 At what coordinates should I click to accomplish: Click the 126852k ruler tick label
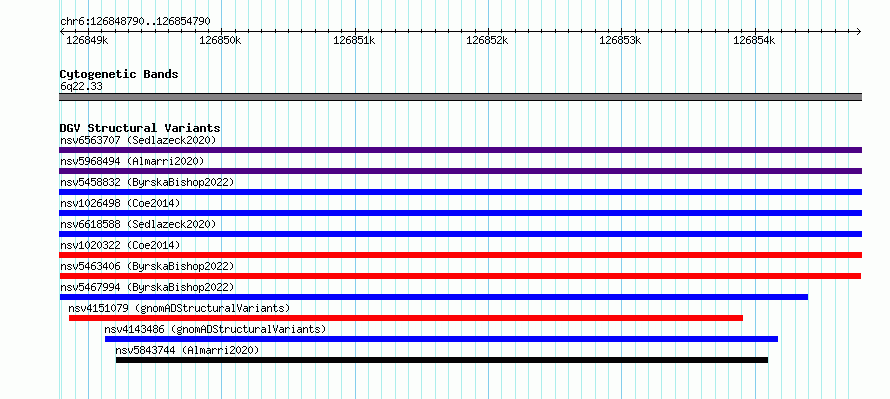pos(487,40)
